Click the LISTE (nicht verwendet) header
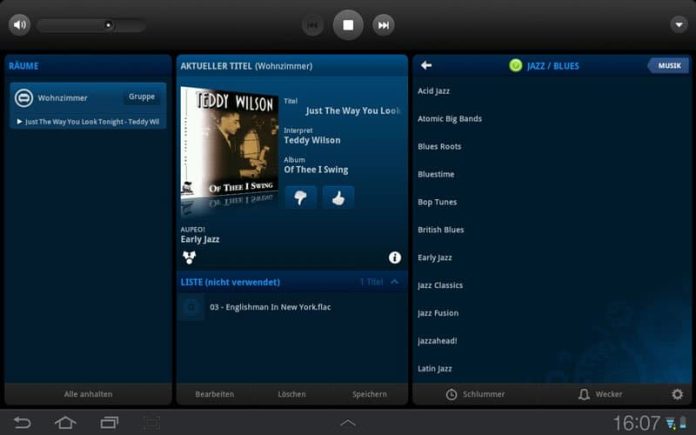 coord(230,282)
